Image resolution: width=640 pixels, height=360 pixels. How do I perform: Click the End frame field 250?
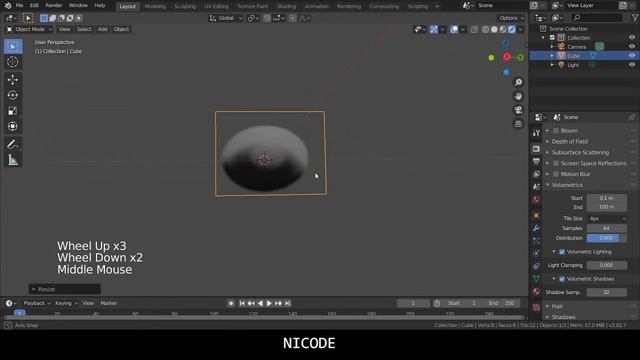click(502, 303)
